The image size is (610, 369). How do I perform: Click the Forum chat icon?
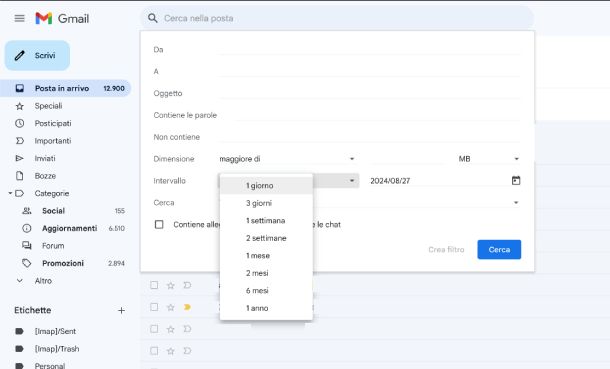click(x=26, y=246)
